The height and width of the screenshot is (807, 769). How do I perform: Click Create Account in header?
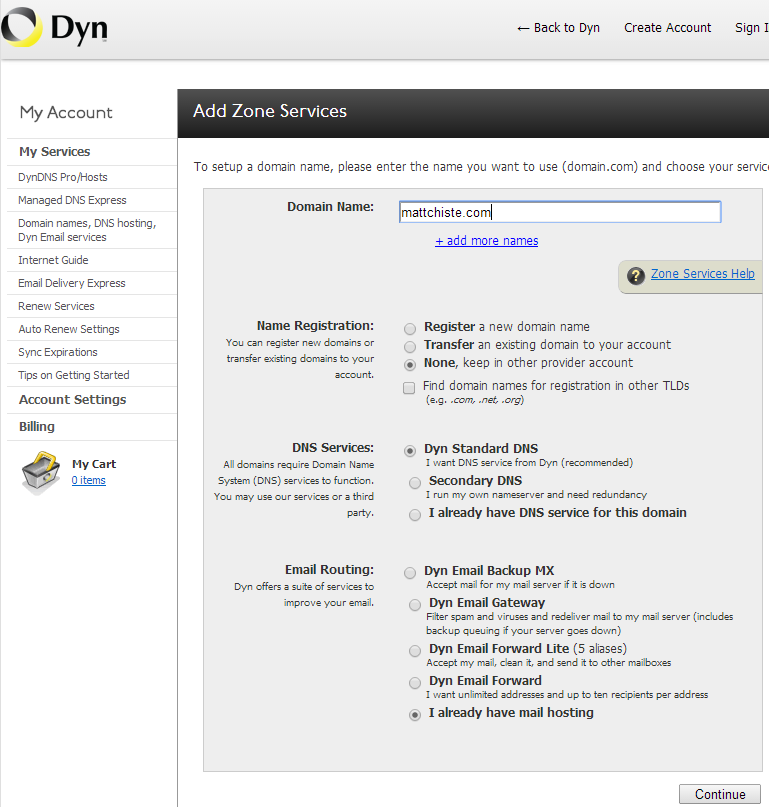click(667, 28)
